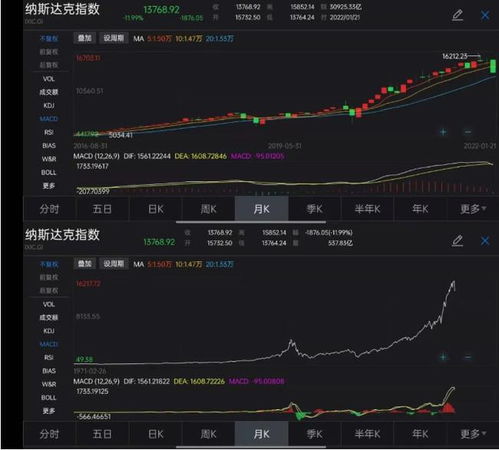The image size is (499, 450).
Task: Open 更多 dropdown in upper chart tab bar
Action: pos(473,209)
